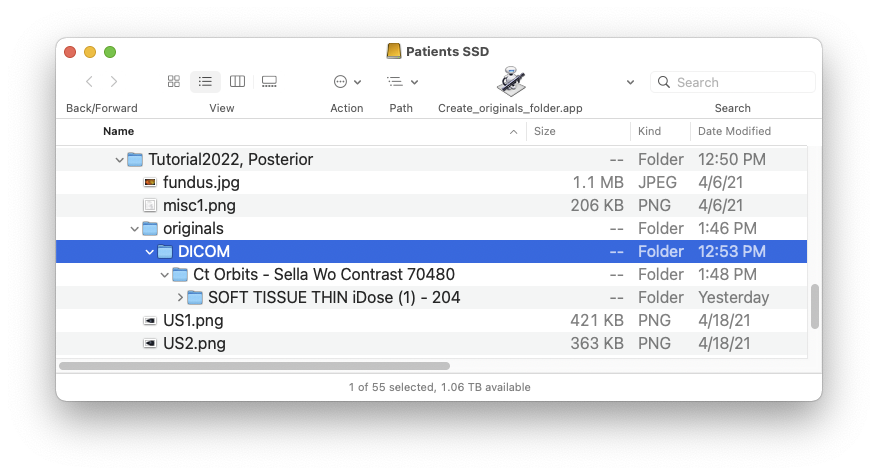The width and height of the screenshot is (878, 475).
Task: Open the toolbar overflow chevron
Action: 630,82
